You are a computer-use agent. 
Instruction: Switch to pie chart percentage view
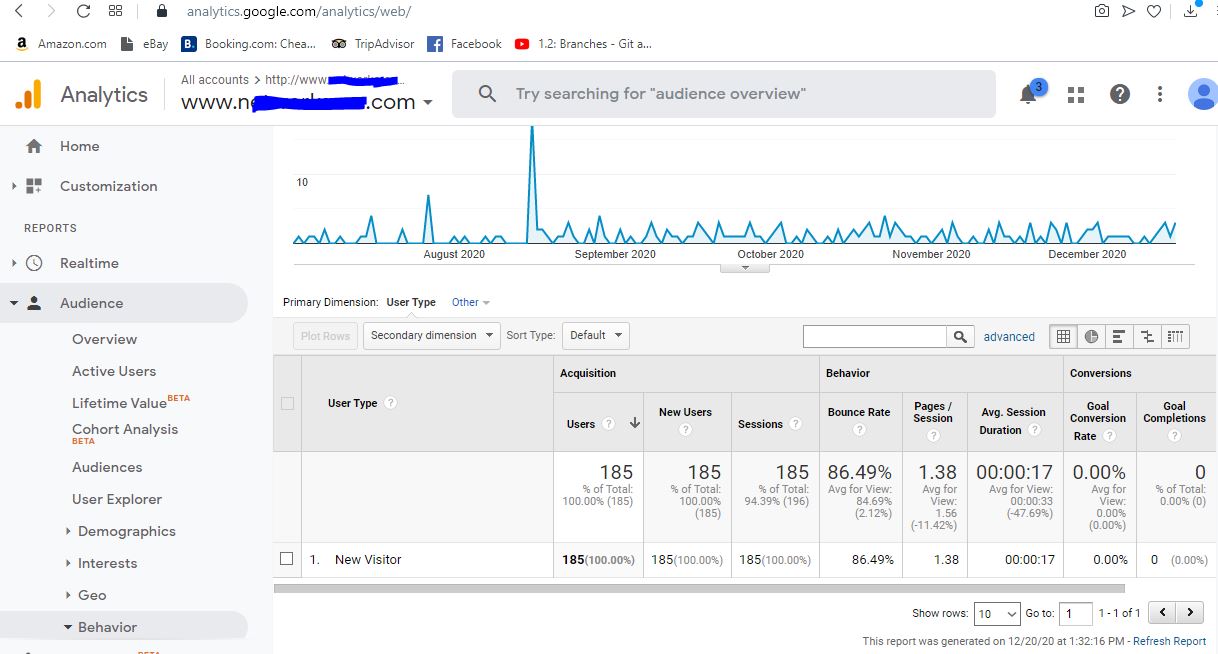(1091, 337)
